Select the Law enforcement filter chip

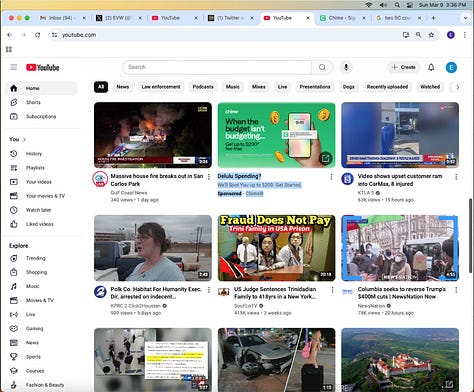[161, 87]
